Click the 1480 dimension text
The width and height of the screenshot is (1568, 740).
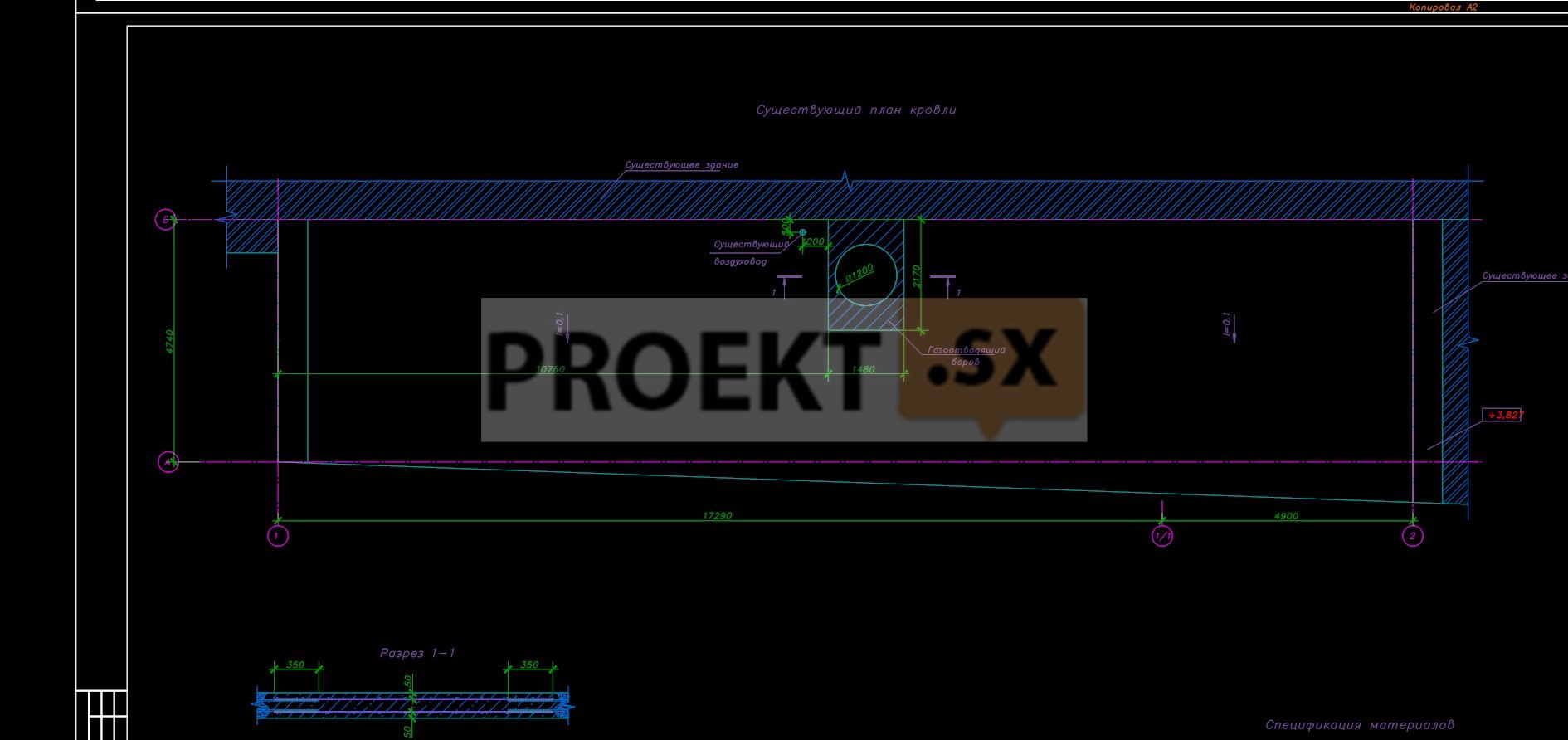864,369
